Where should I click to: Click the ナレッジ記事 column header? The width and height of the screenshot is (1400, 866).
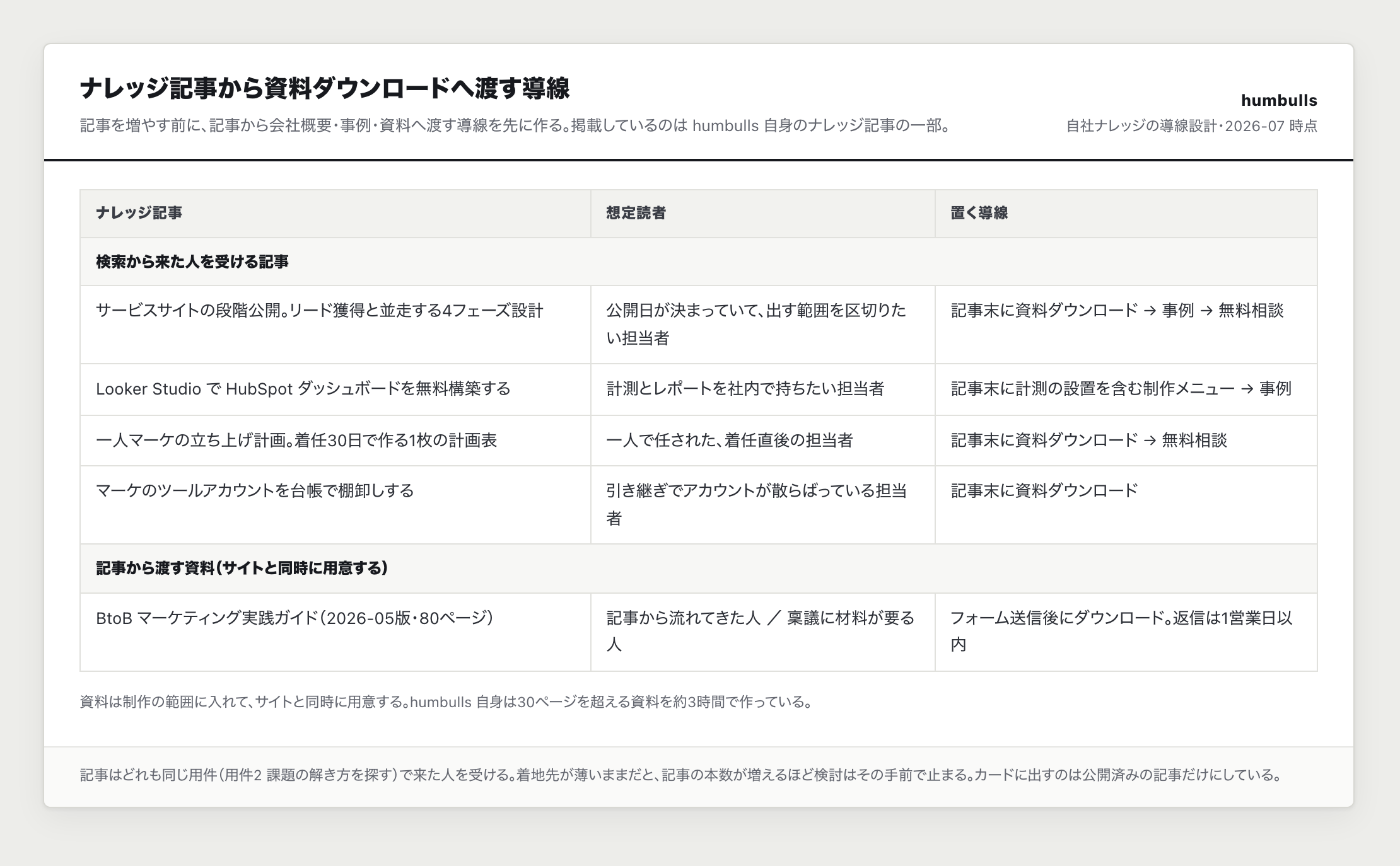tap(335, 213)
